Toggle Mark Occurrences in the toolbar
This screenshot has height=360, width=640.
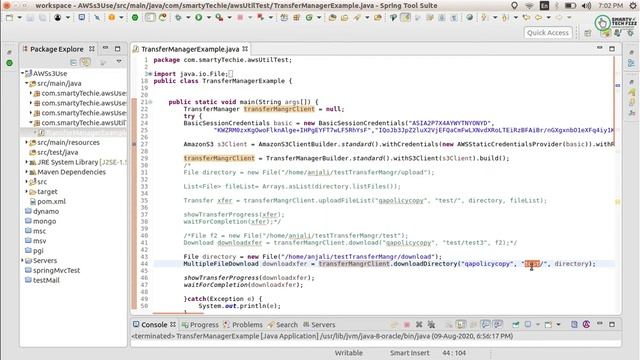(x=406, y=18)
